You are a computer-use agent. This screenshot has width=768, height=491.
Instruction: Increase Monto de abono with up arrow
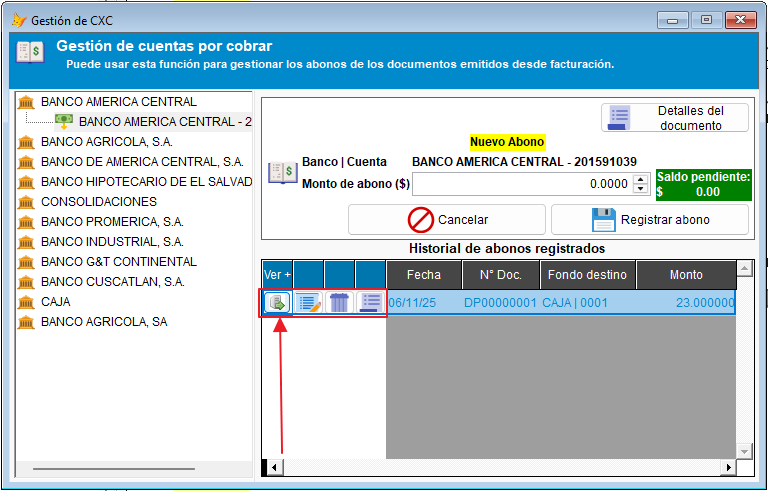point(641,179)
